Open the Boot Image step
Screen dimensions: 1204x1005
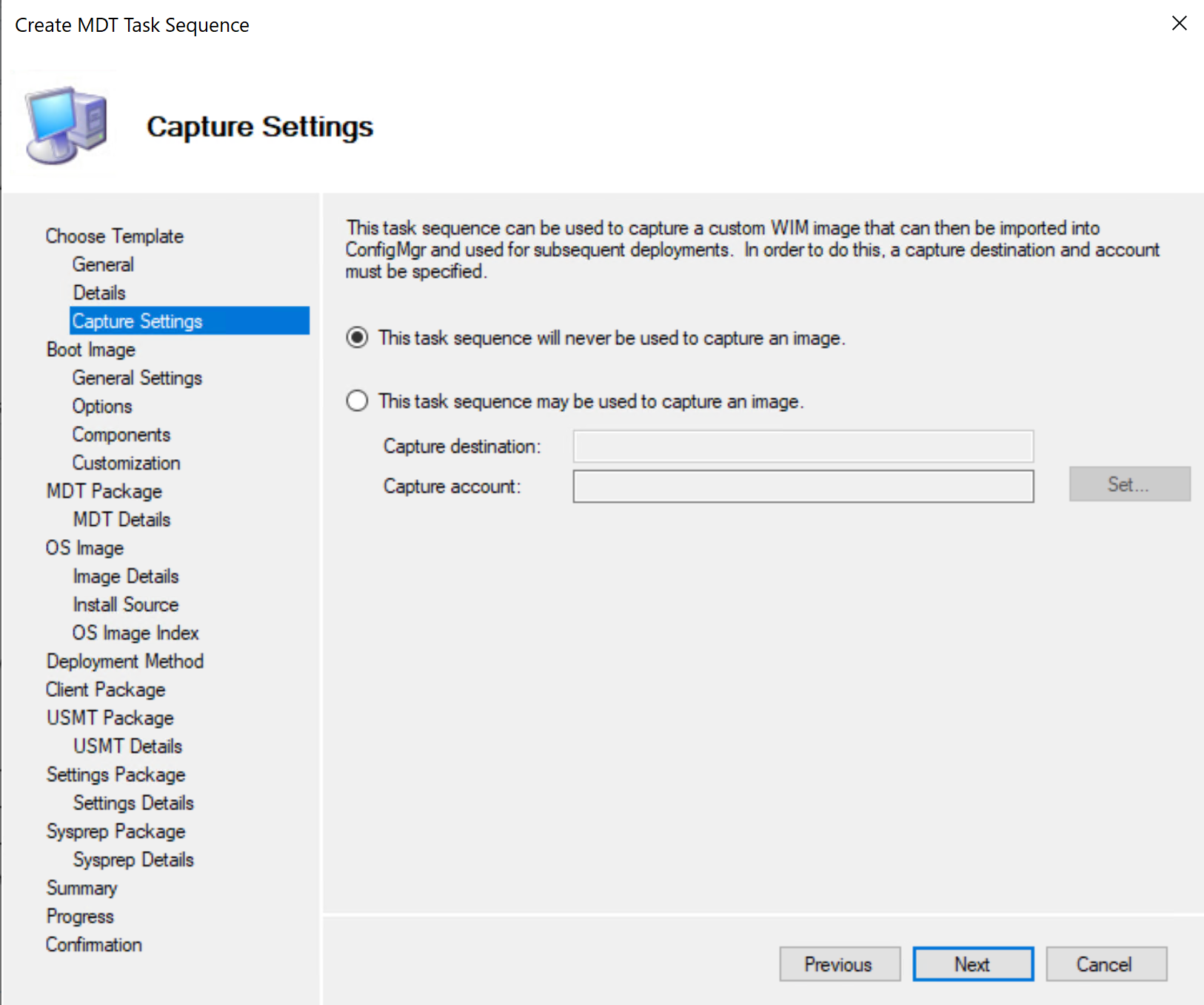[x=90, y=349]
